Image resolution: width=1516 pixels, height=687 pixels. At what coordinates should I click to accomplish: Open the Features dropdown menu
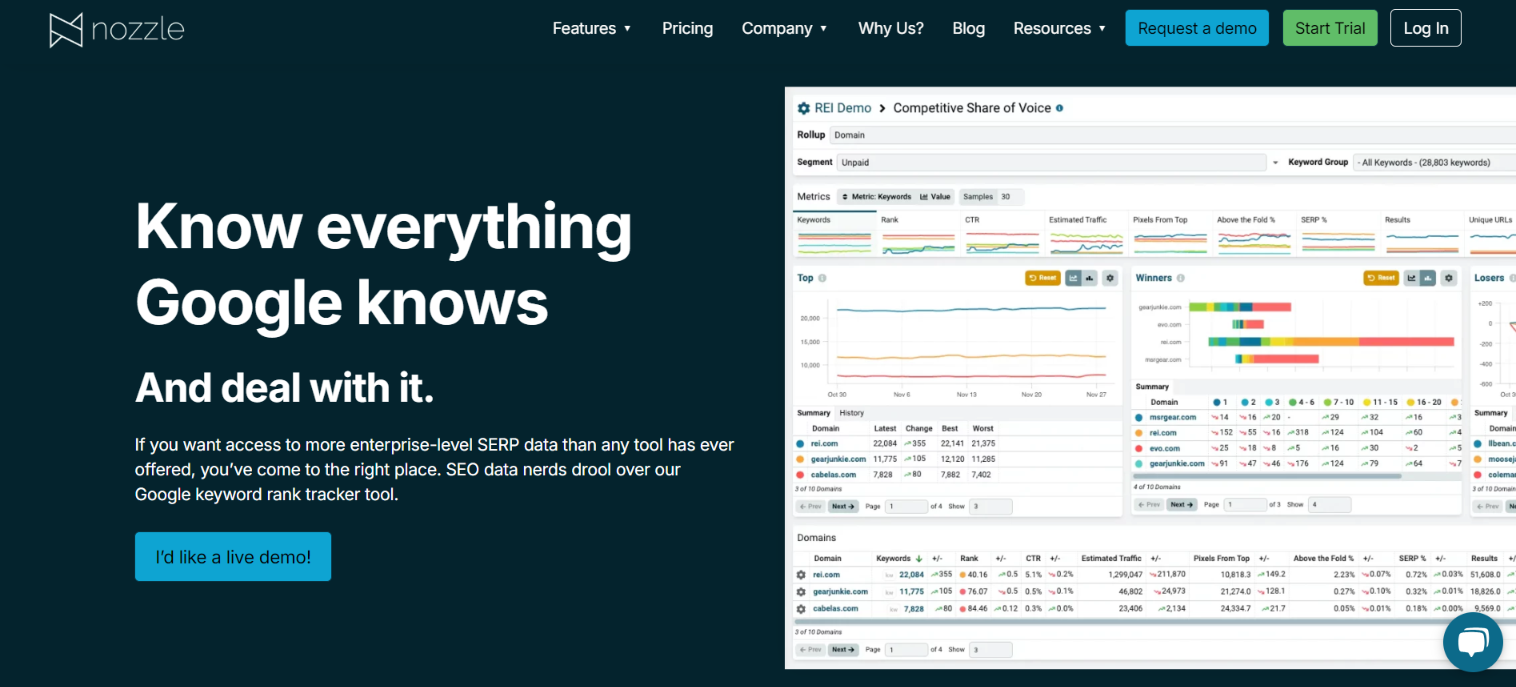click(592, 28)
